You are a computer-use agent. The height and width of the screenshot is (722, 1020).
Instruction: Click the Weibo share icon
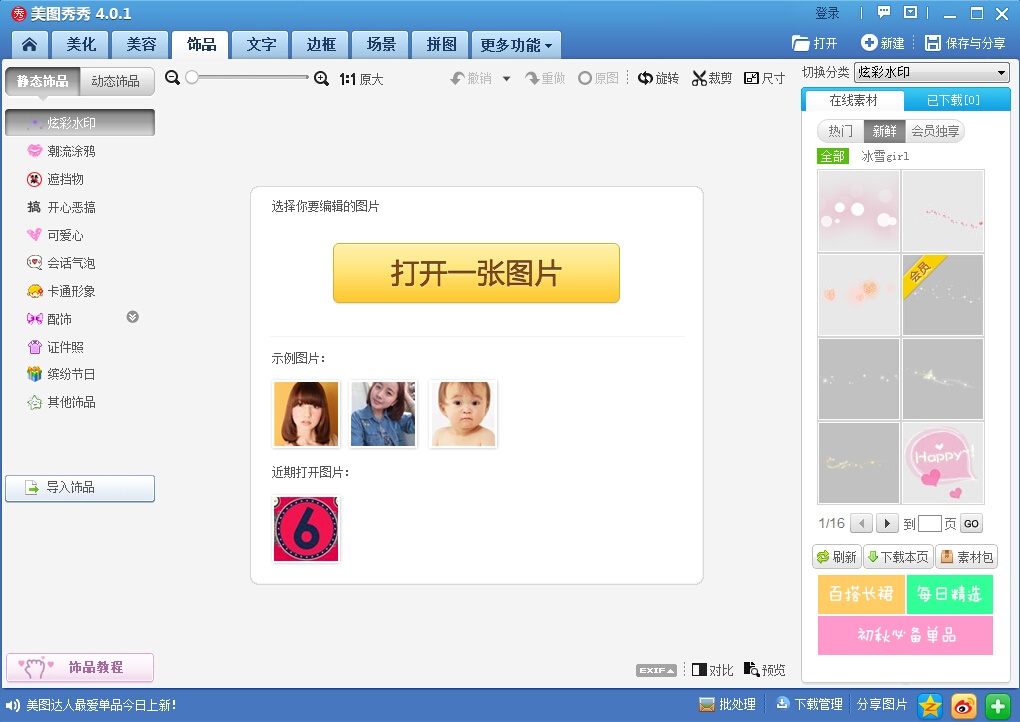point(963,705)
